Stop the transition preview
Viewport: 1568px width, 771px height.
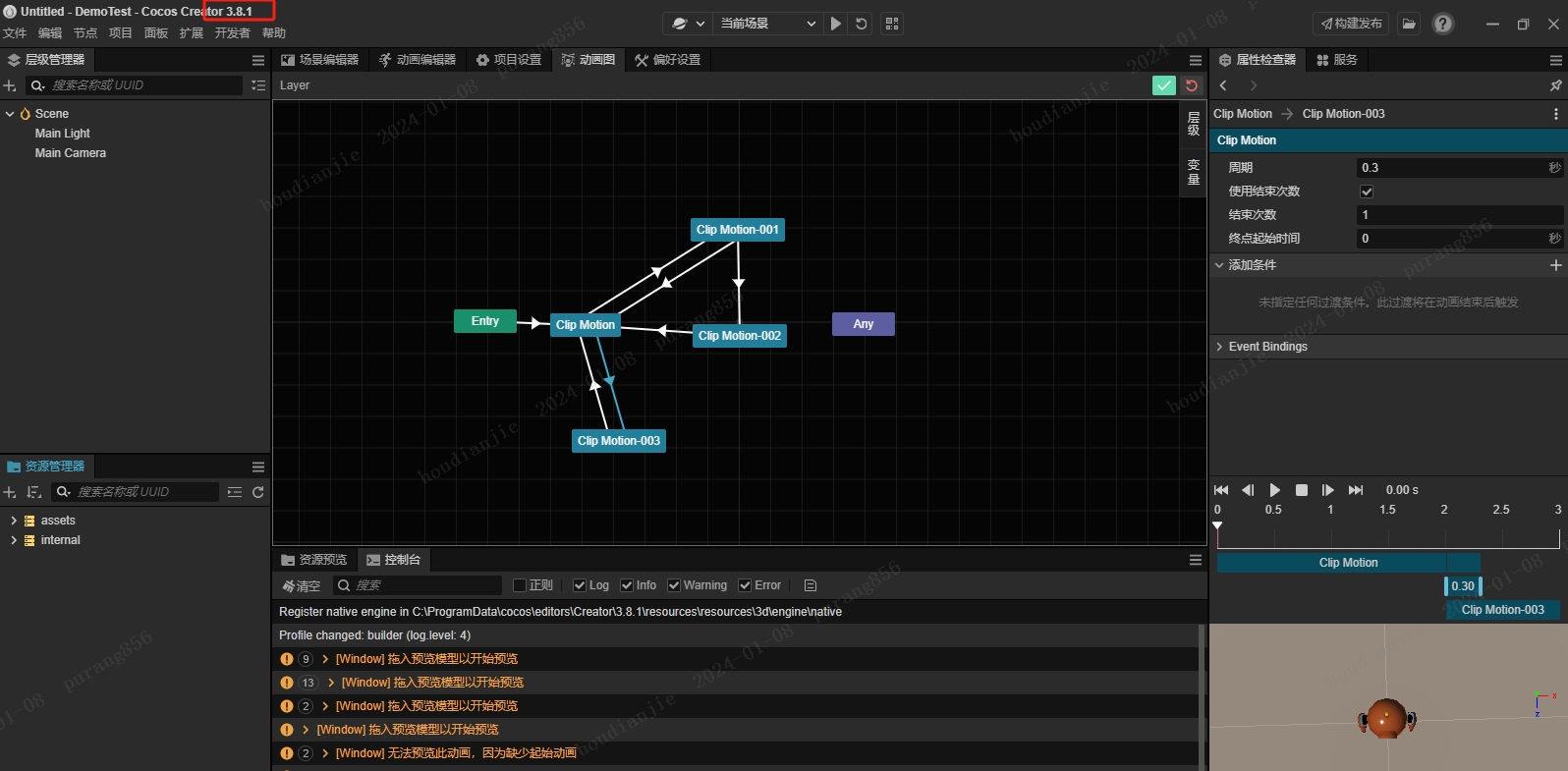[1302, 490]
